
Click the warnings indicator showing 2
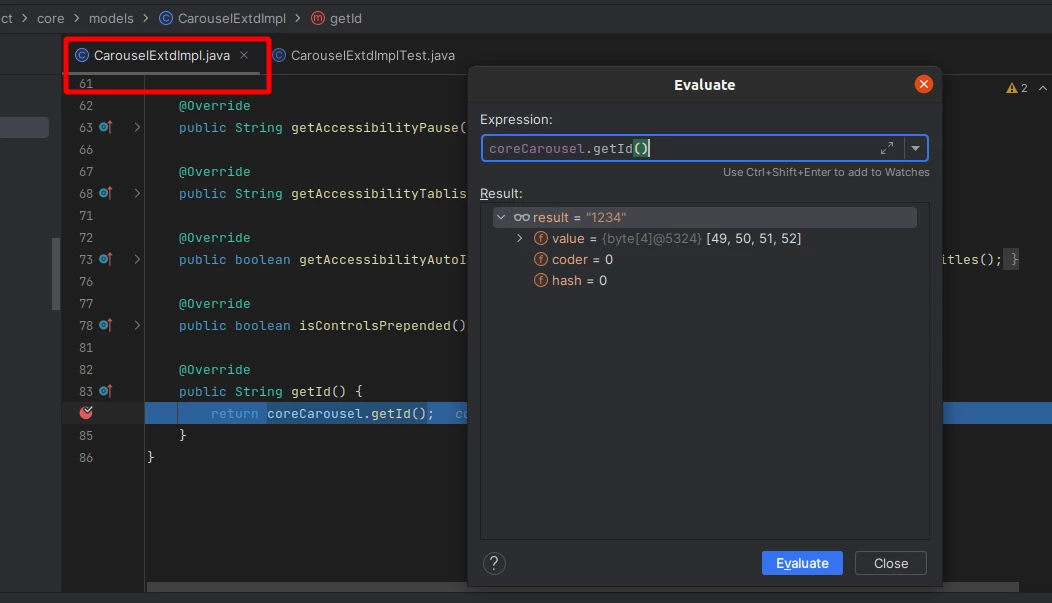1016,88
